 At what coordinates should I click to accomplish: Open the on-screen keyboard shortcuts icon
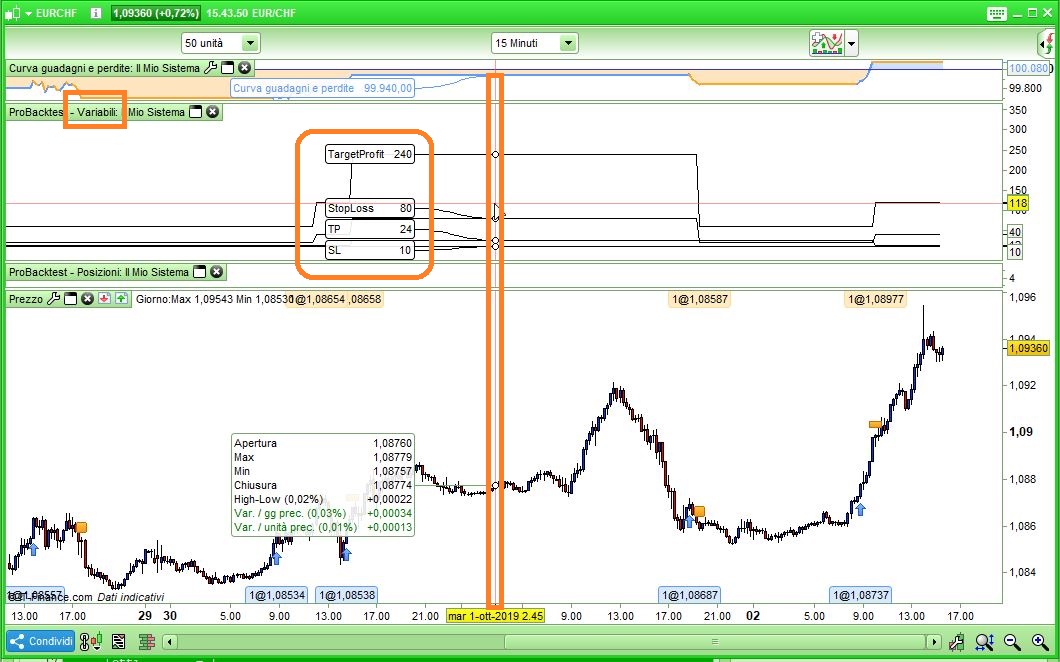(x=997, y=14)
